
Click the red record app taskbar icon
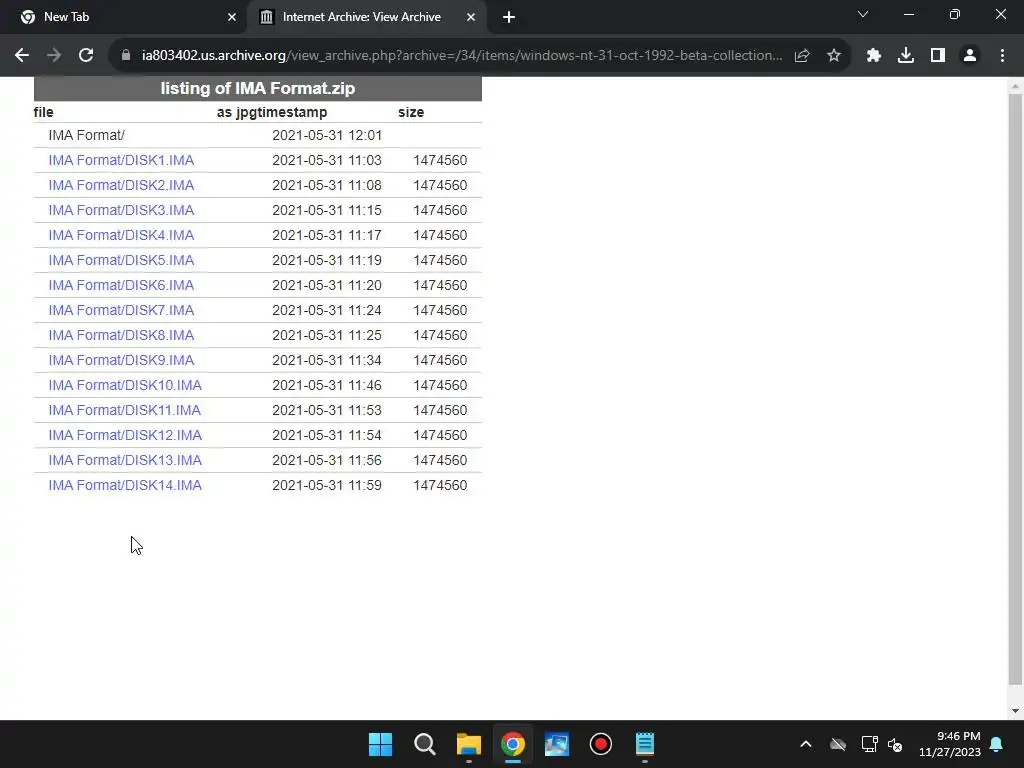[x=600, y=744]
